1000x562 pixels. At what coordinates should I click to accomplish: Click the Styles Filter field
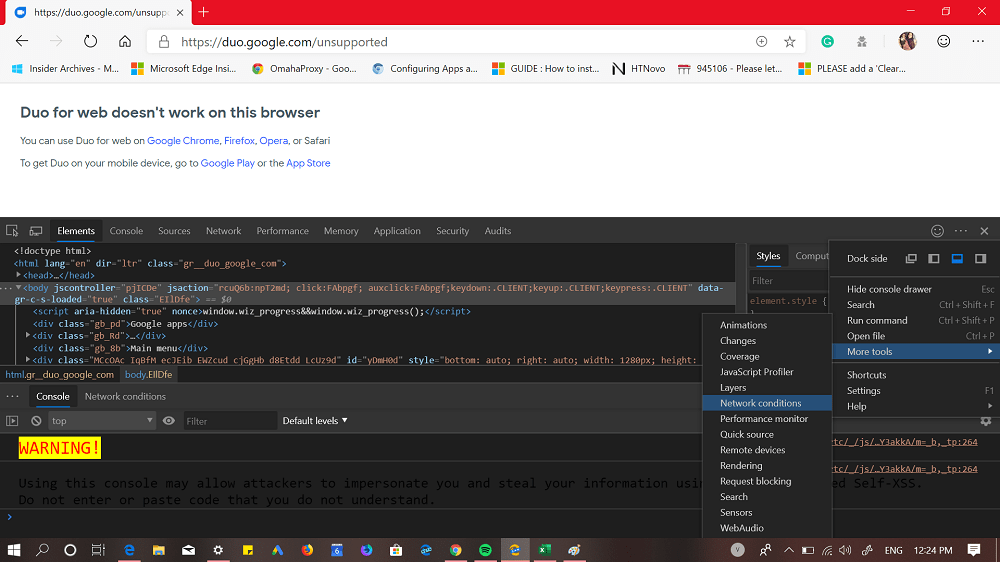click(x=790, y=281)
